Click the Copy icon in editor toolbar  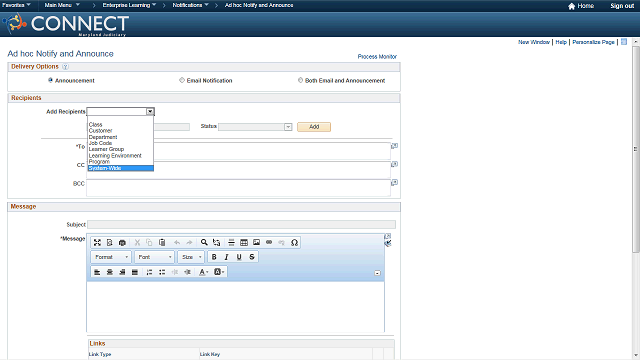pyautogui.click(x=149, y=242)
